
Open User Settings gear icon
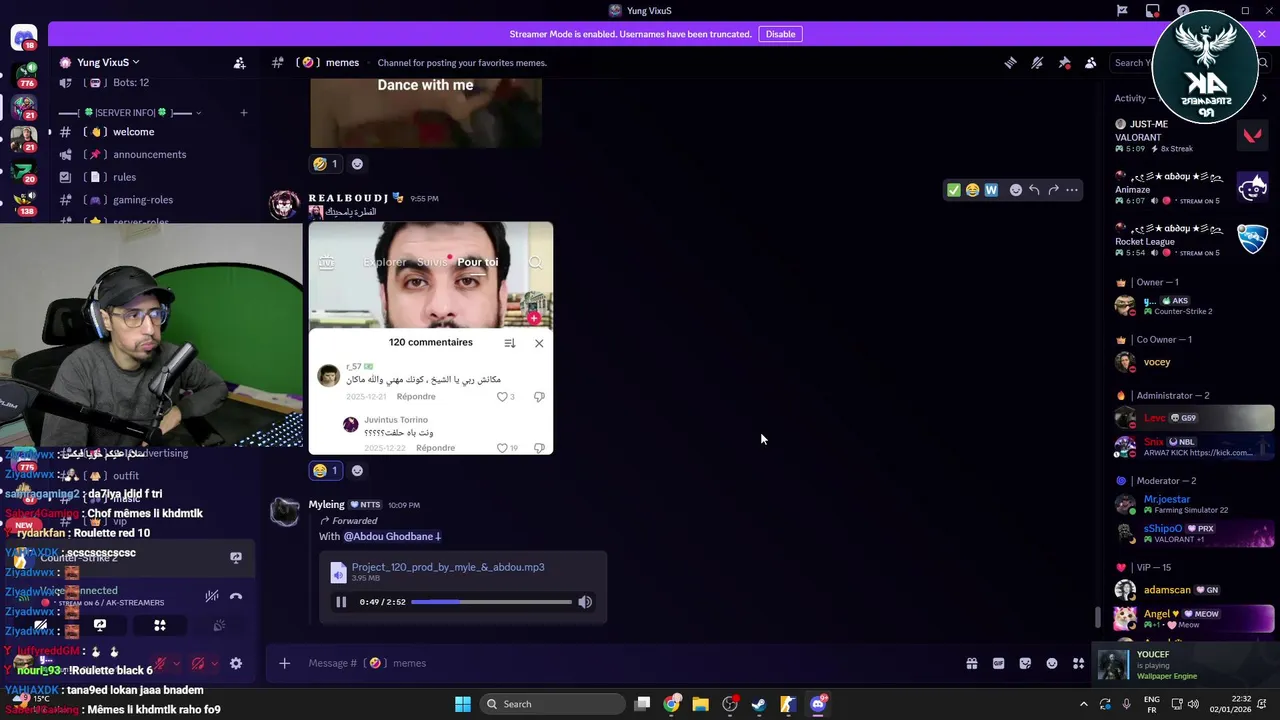click(x=236, y=663)
